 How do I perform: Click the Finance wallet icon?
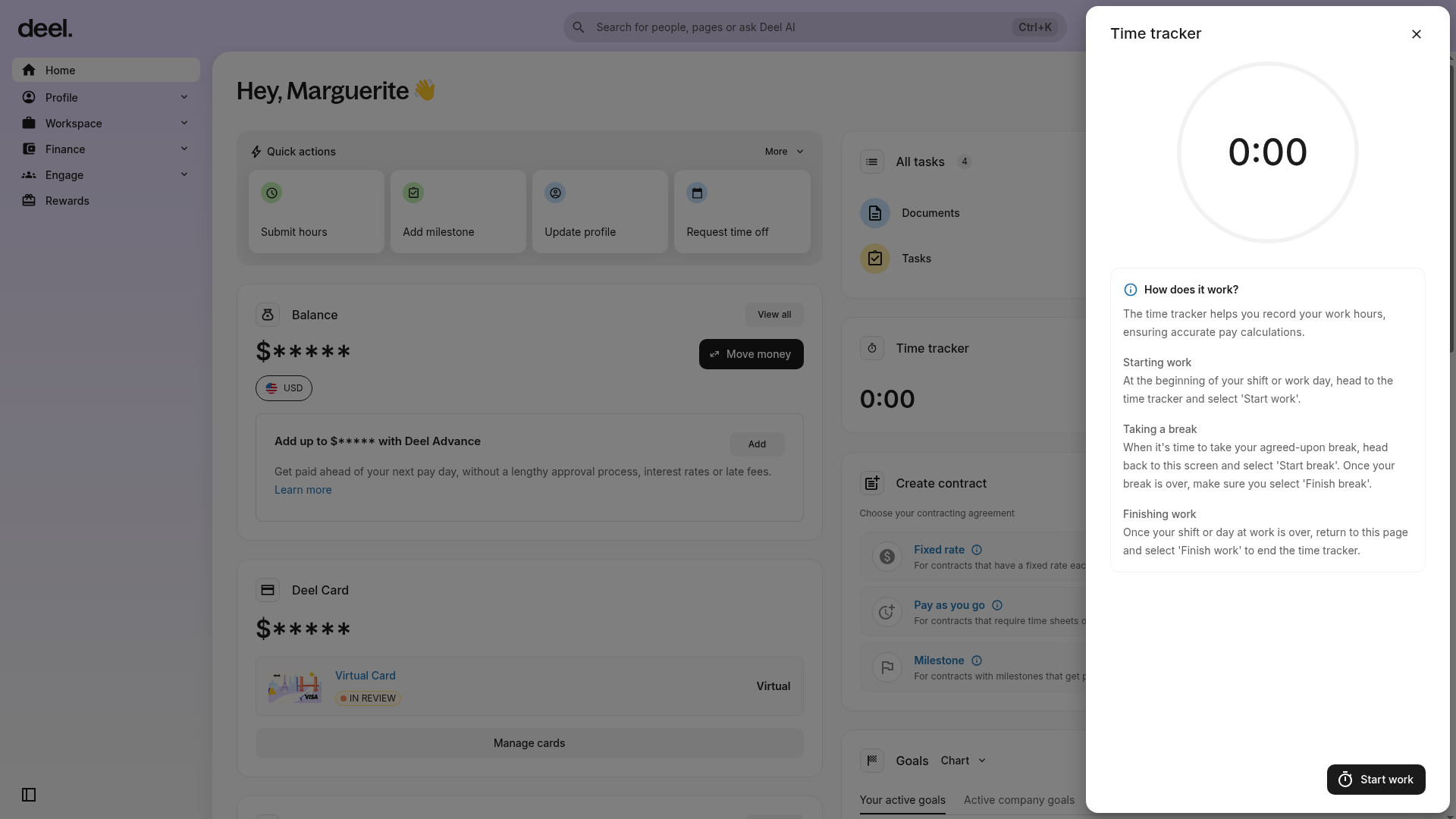pos(29,149)
